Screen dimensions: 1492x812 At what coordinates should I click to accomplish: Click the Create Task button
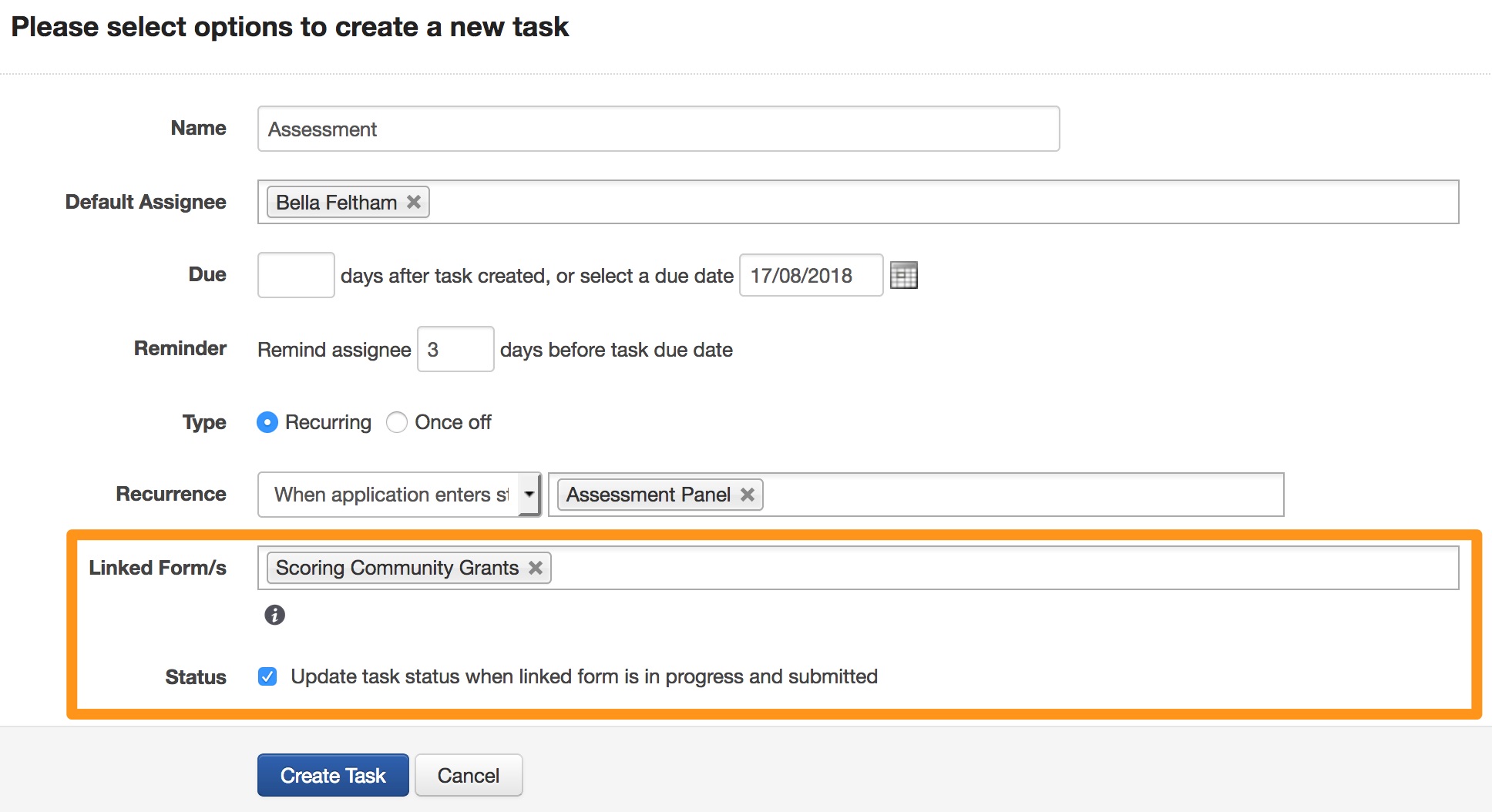(x=333, y=775)
